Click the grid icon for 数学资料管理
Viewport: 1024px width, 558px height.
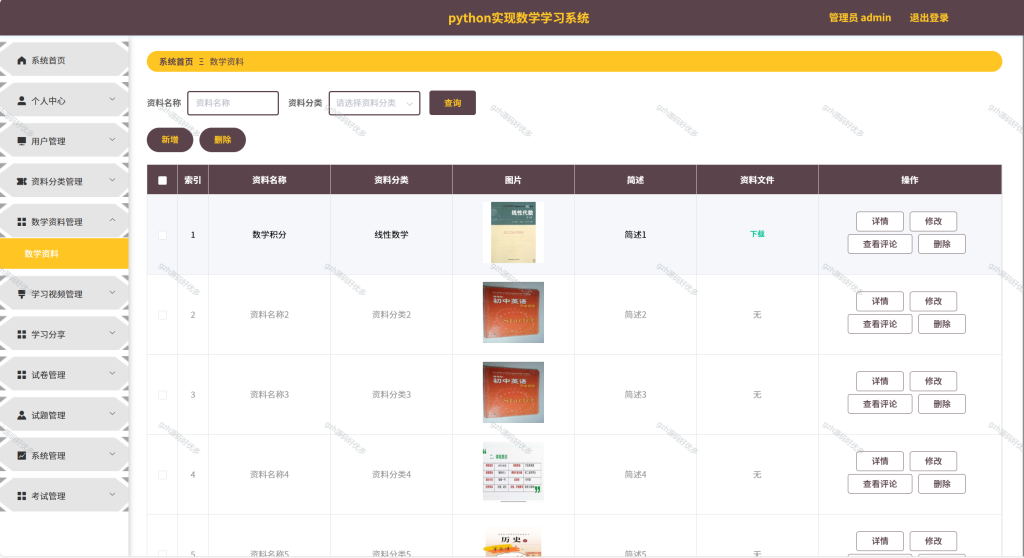(22, 222)
